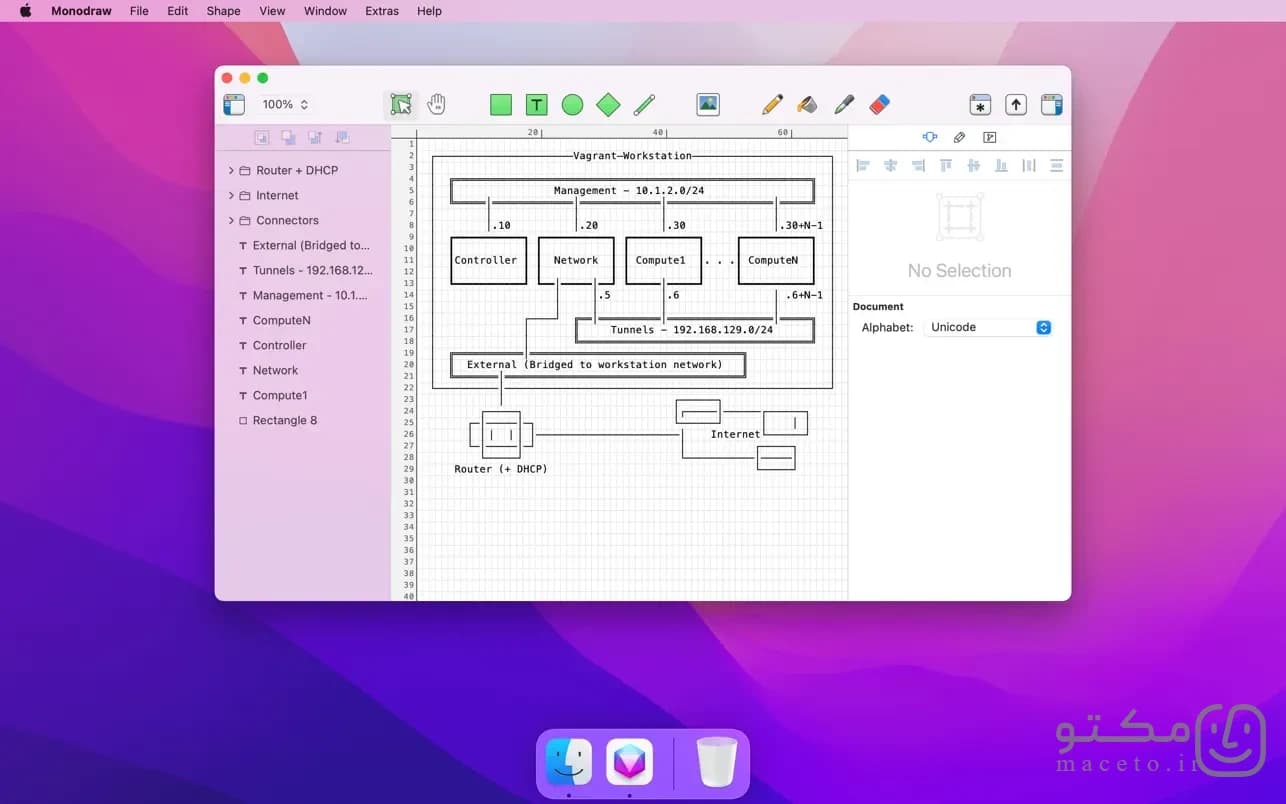This screenshot has width=1286, height=804.
Task: Click fourth layer ordering icon in sidebar
Action: 342,137
